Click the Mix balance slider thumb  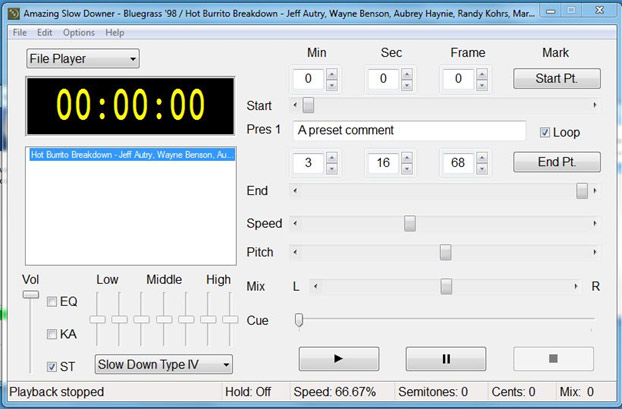(x=446, y=286)
